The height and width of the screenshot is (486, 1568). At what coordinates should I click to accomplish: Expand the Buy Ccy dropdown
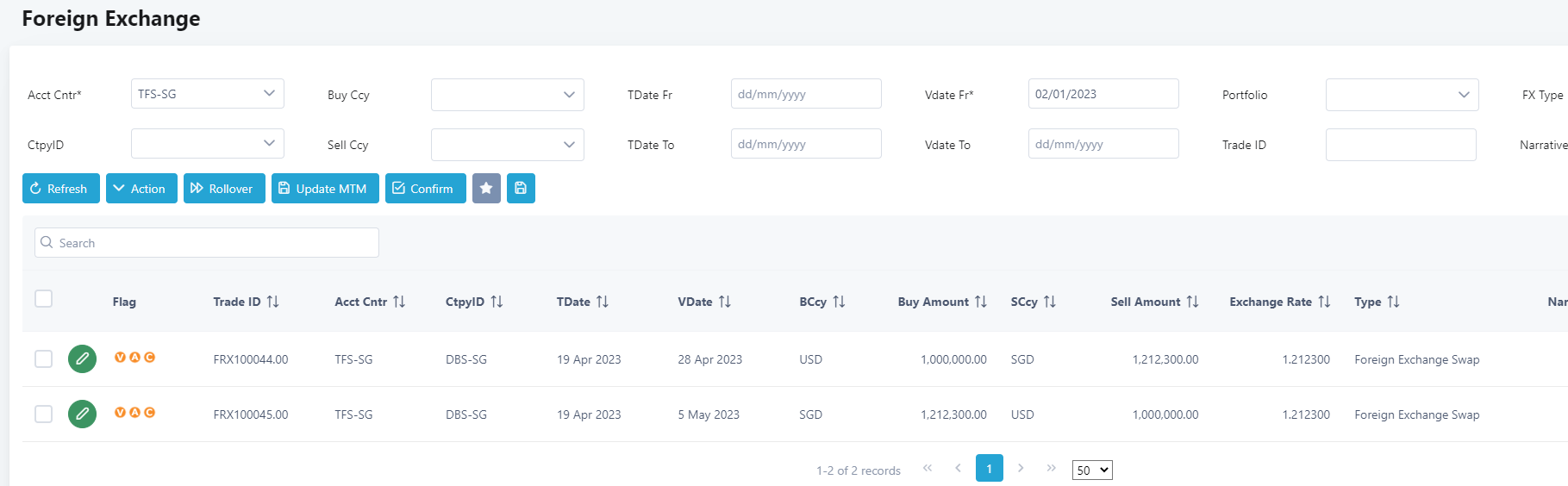pyautogui.click(x=507, y=95)
